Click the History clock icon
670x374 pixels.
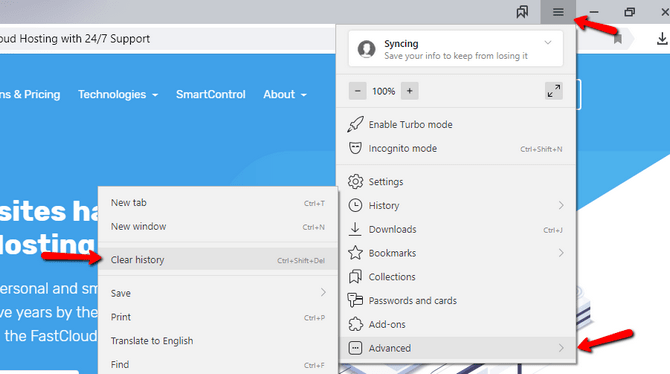(x=355, y=206)
